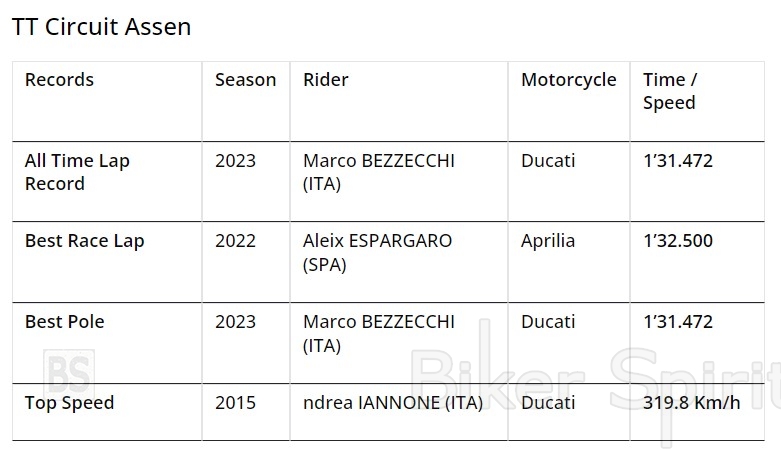Click Ducati in the Top Speed row
781x451 pixels.
click(548, 403)
